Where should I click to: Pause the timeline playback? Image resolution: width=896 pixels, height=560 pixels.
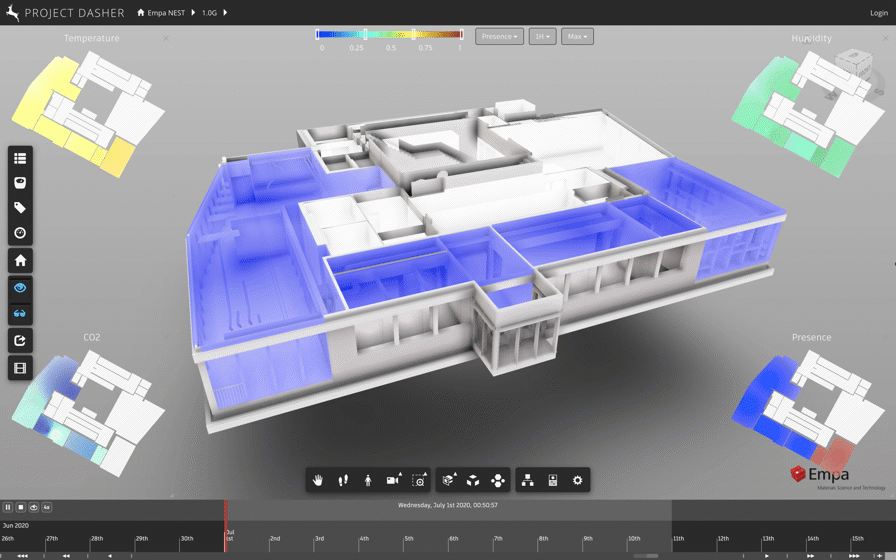8,508
